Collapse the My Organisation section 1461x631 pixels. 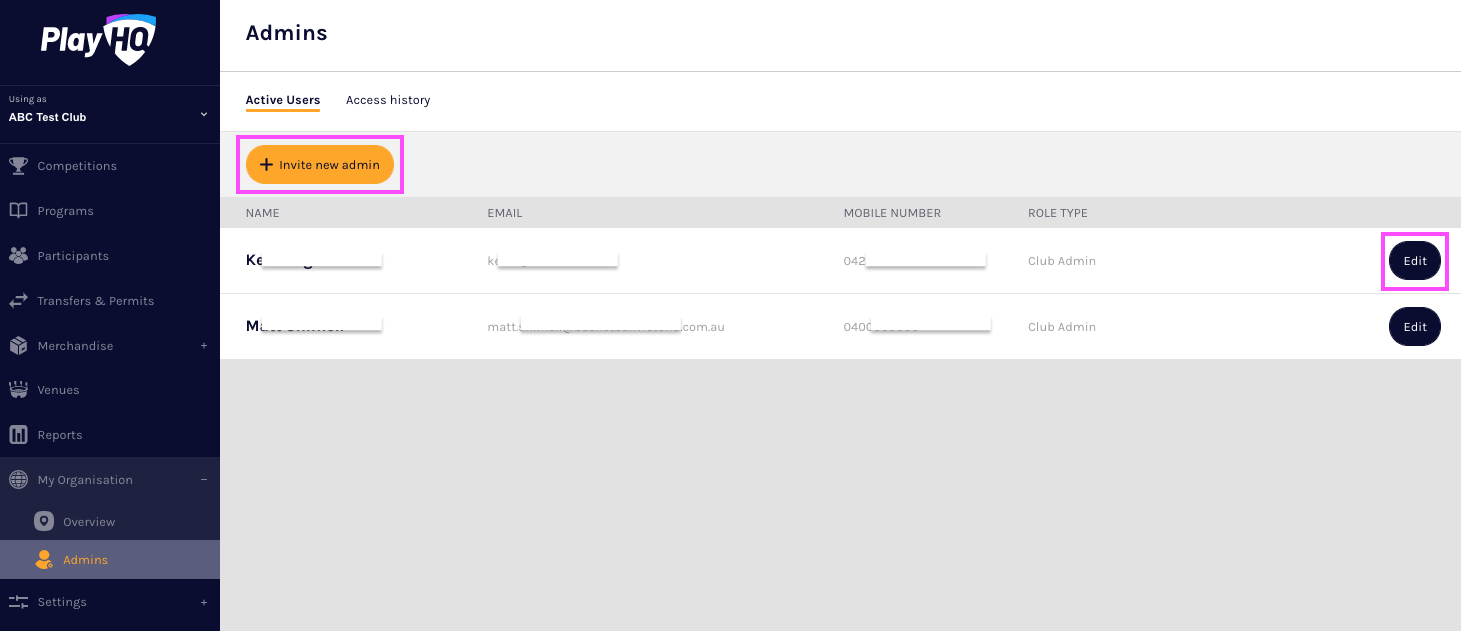click(x=206, y=479)
